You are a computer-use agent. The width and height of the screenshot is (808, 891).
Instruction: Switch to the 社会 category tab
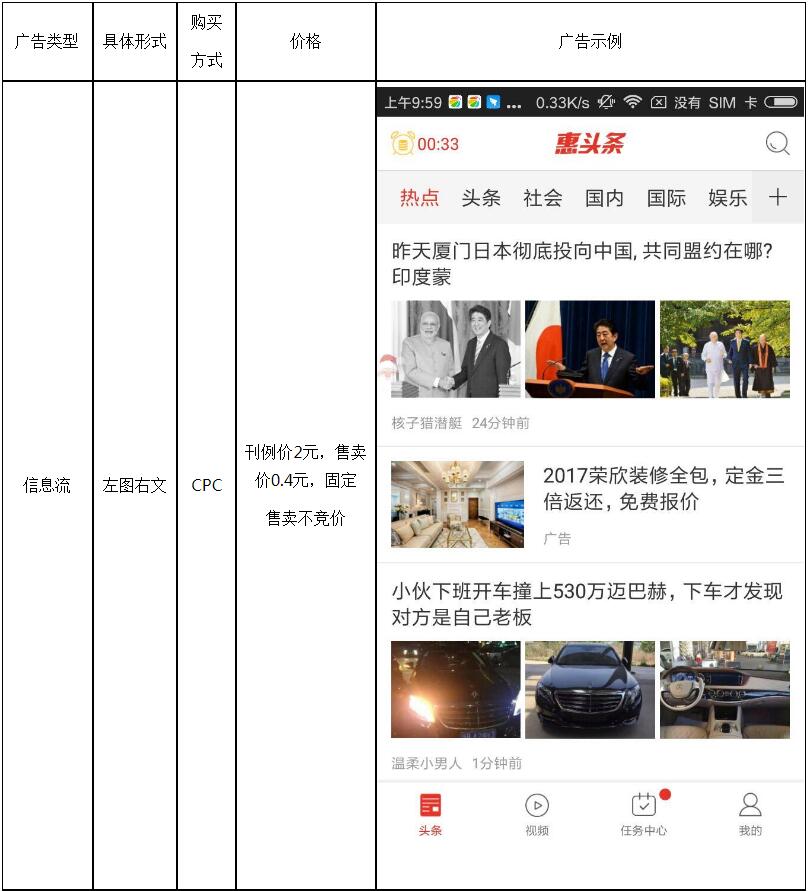(x=543, y=198)
